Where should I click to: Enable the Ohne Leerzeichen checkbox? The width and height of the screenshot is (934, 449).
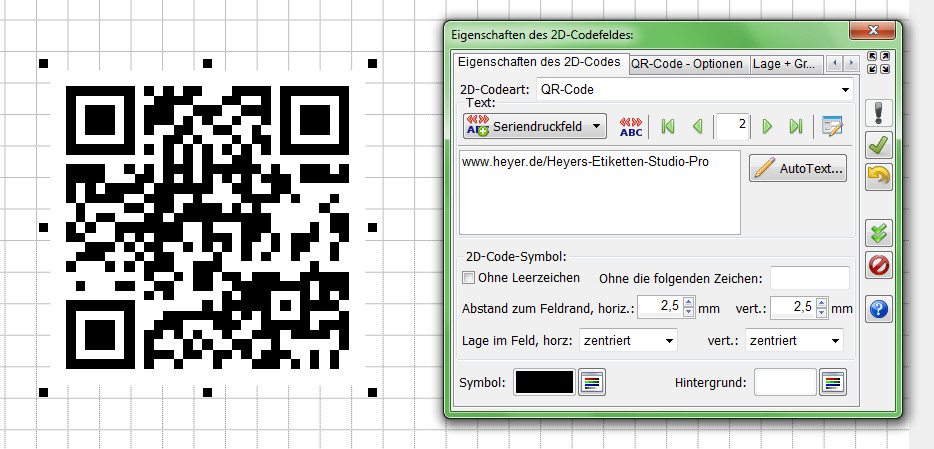[x=468, y=278]
